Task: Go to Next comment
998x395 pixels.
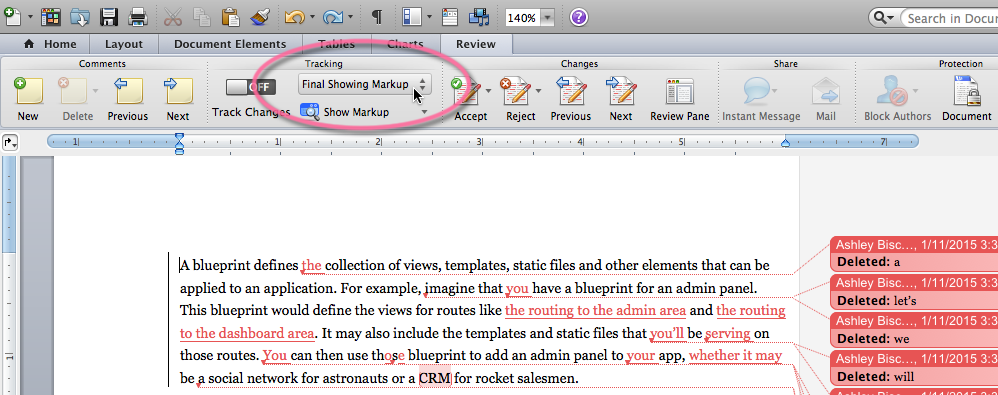Action: click(x=178, y=99)
